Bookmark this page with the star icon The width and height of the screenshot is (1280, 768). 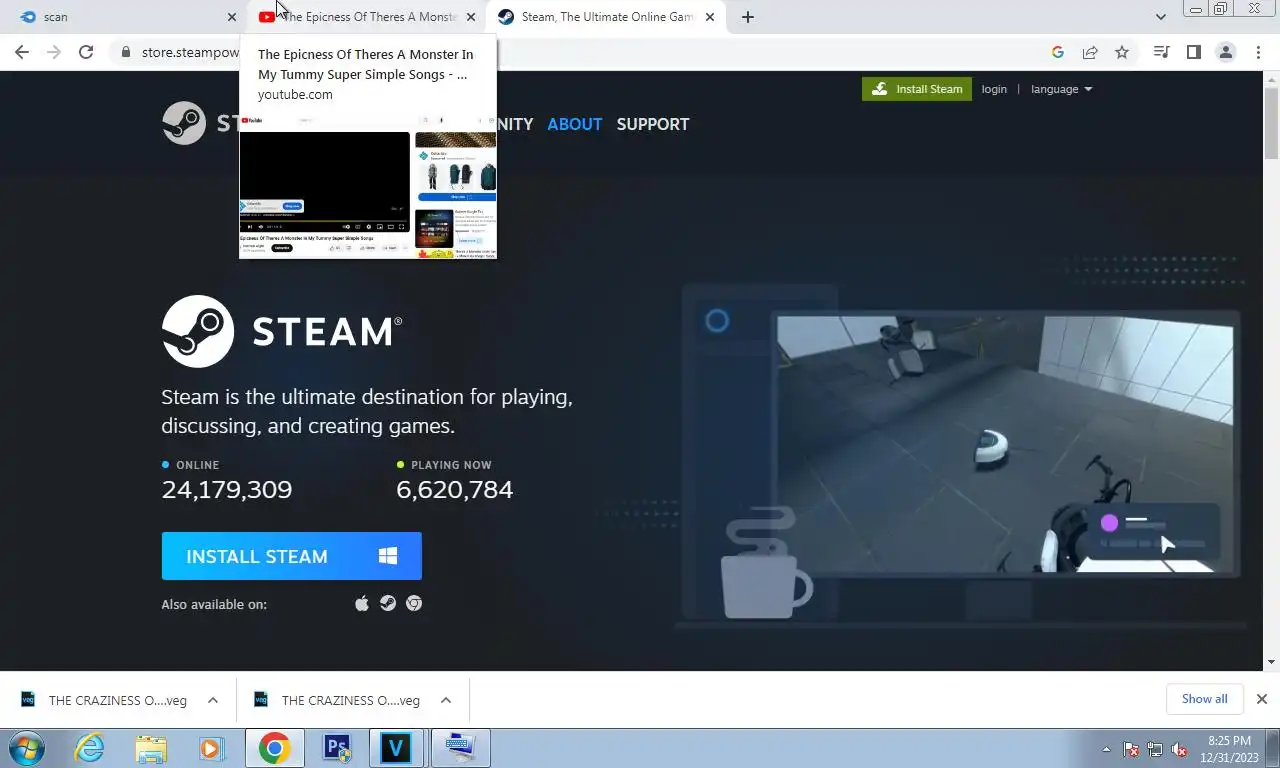[x=1122, y=52]
